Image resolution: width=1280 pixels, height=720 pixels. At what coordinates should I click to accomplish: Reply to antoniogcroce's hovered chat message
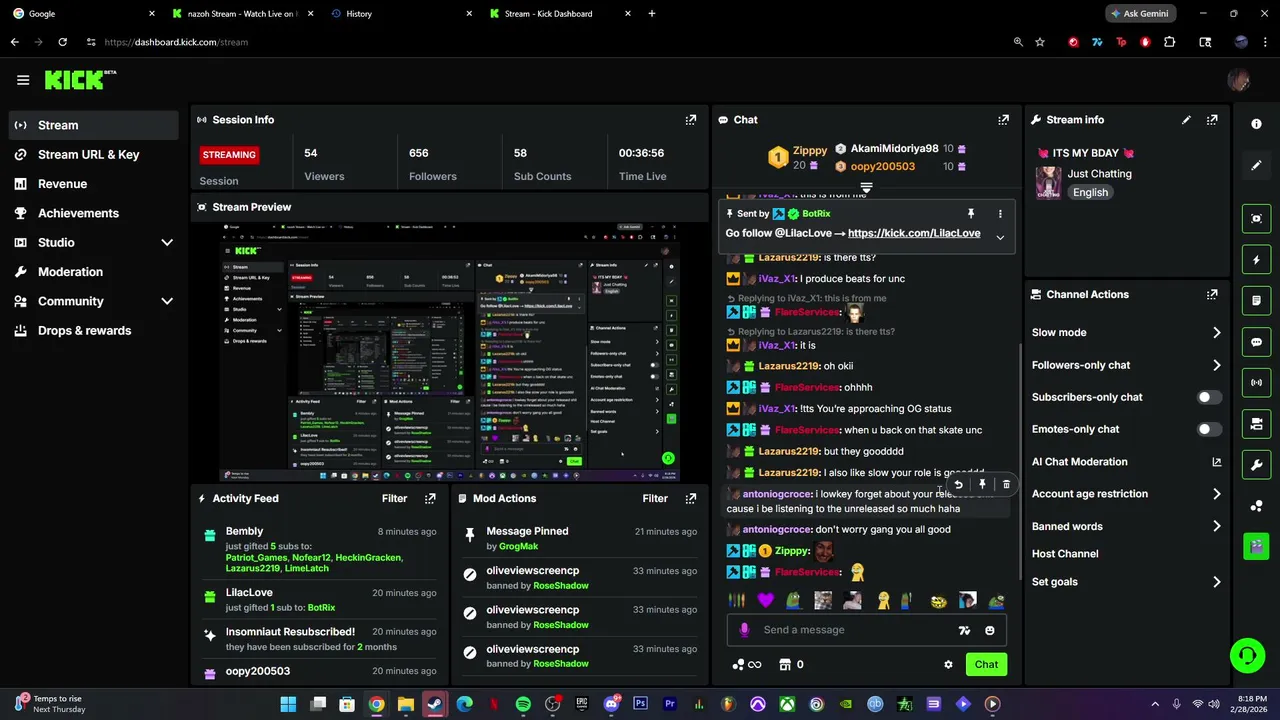coord(958,485)
